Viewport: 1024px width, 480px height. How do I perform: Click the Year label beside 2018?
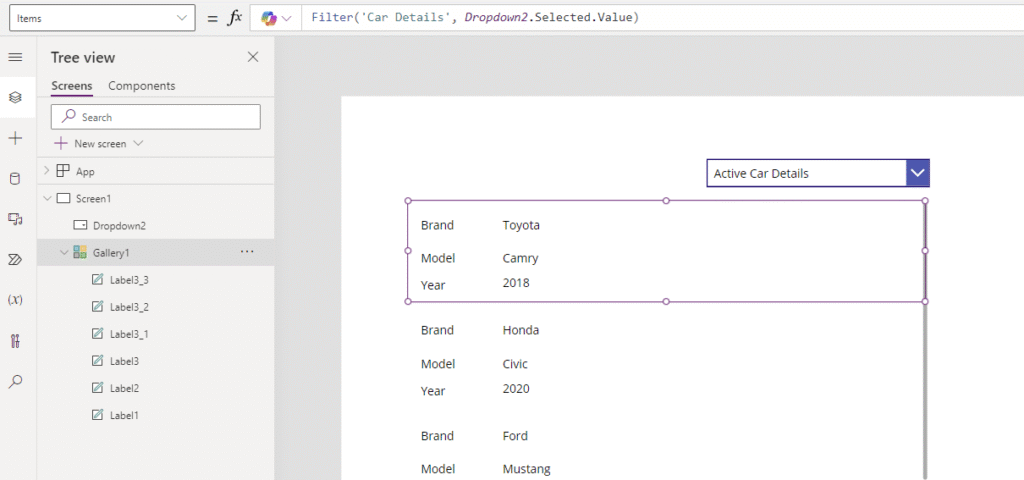click(433, 285)
